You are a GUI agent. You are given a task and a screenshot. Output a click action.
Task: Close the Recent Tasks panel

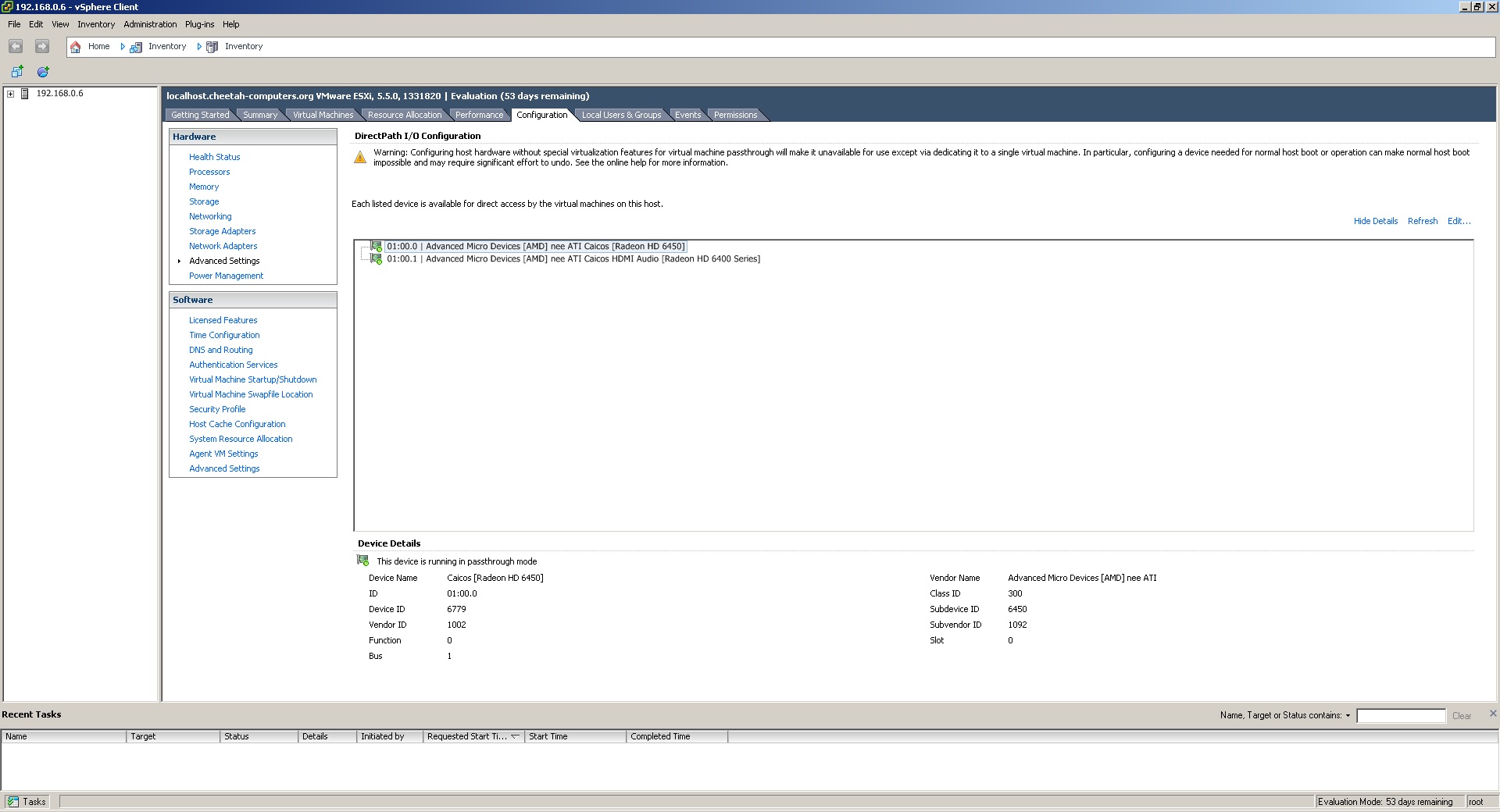click(1493, 714)
